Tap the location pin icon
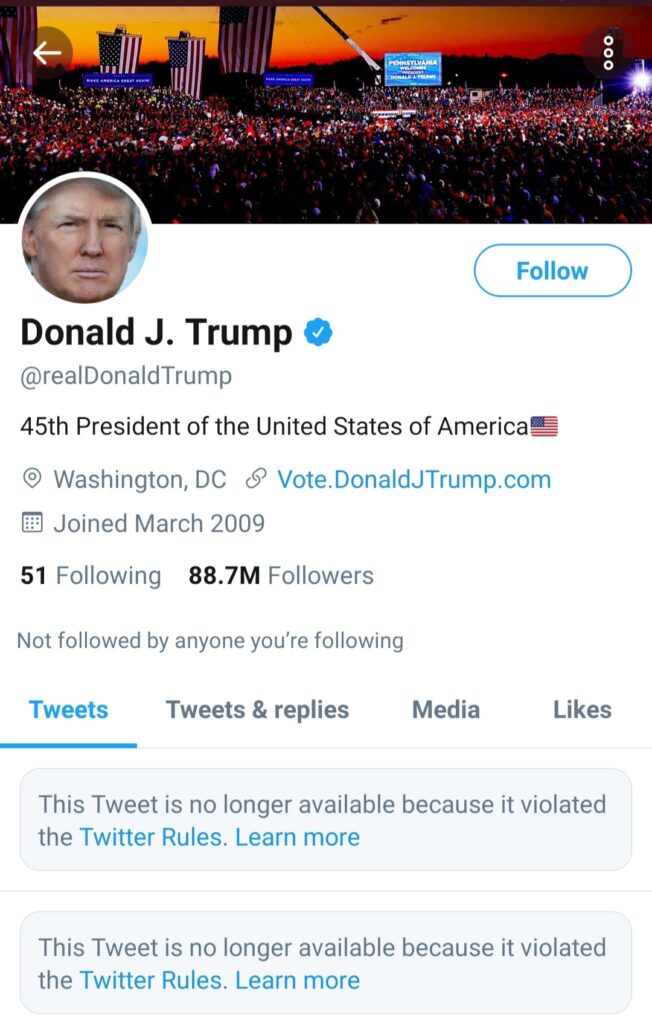Screen dimensions: 652x1024 32,479
